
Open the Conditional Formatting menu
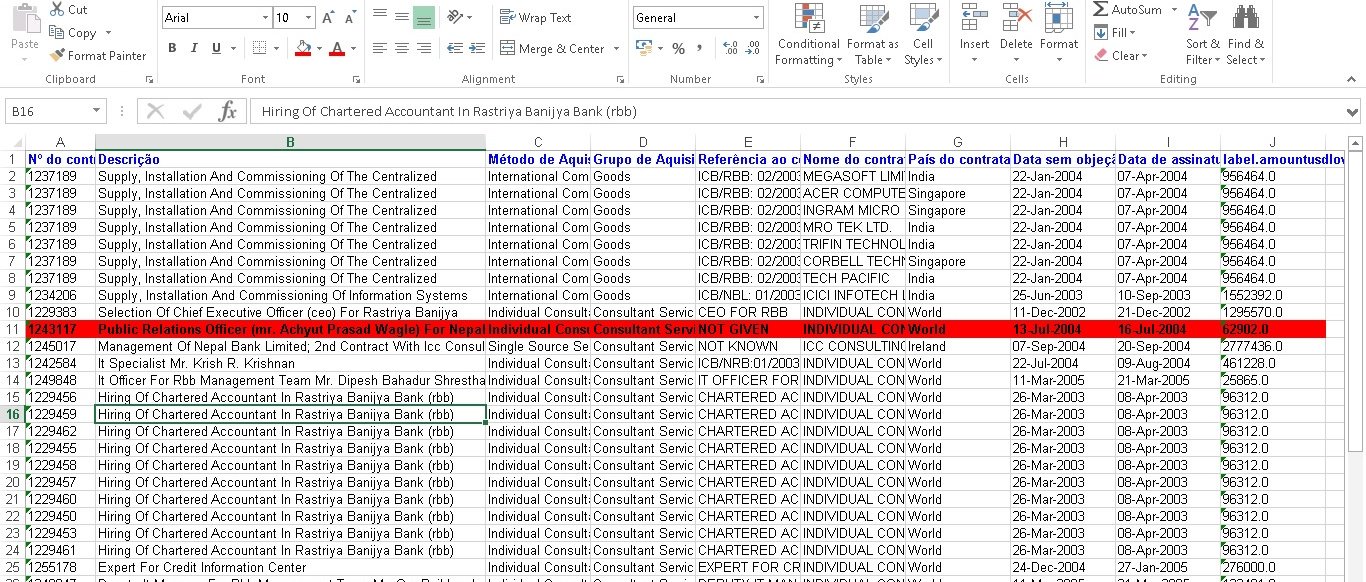808,35
